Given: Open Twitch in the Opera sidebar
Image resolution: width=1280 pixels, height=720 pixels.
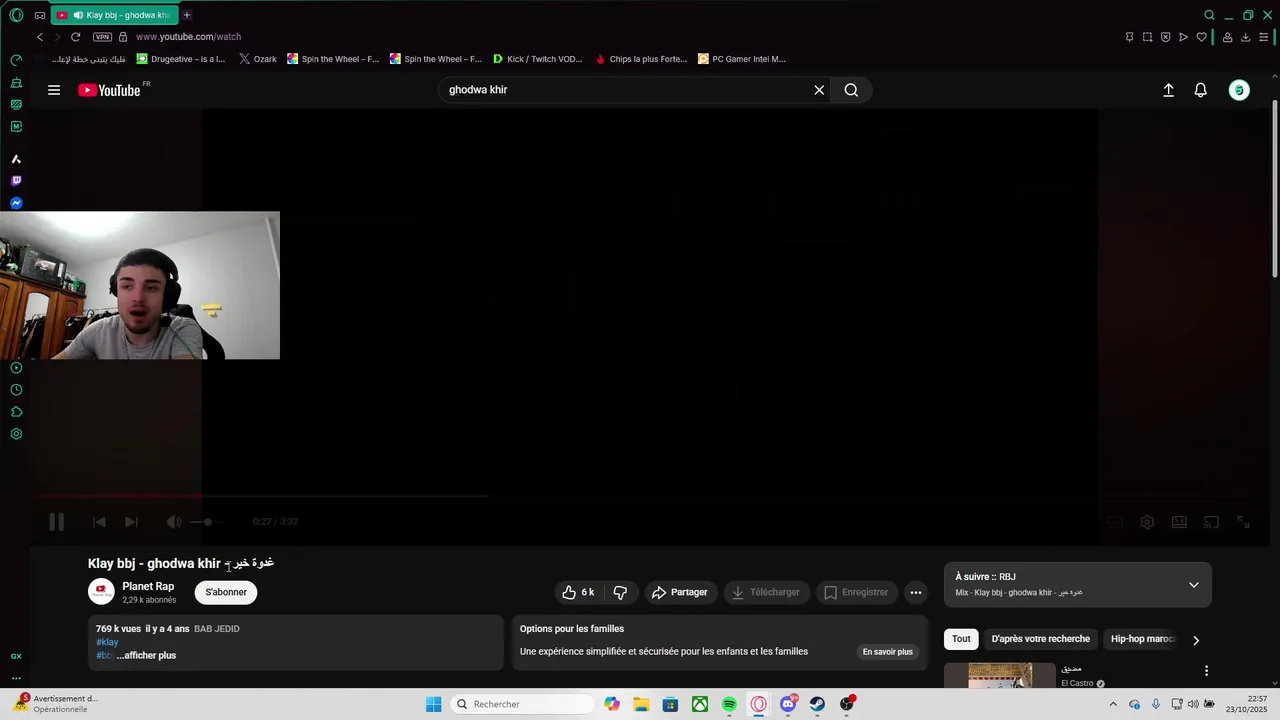Looking at the screenshot, I should point(16,181).
